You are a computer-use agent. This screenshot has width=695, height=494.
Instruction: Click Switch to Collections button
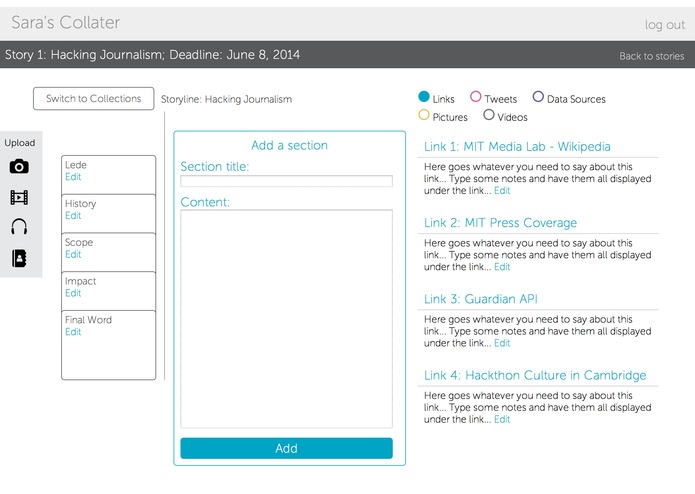[94, 98]
